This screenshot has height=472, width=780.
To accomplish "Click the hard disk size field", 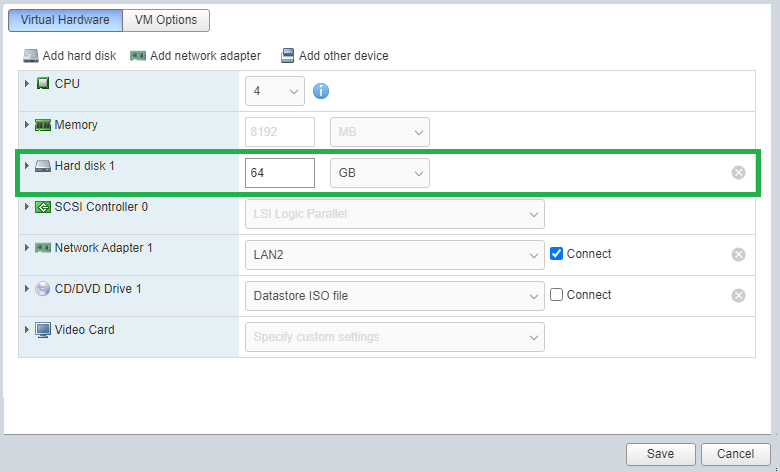I will tap(280, 173).
